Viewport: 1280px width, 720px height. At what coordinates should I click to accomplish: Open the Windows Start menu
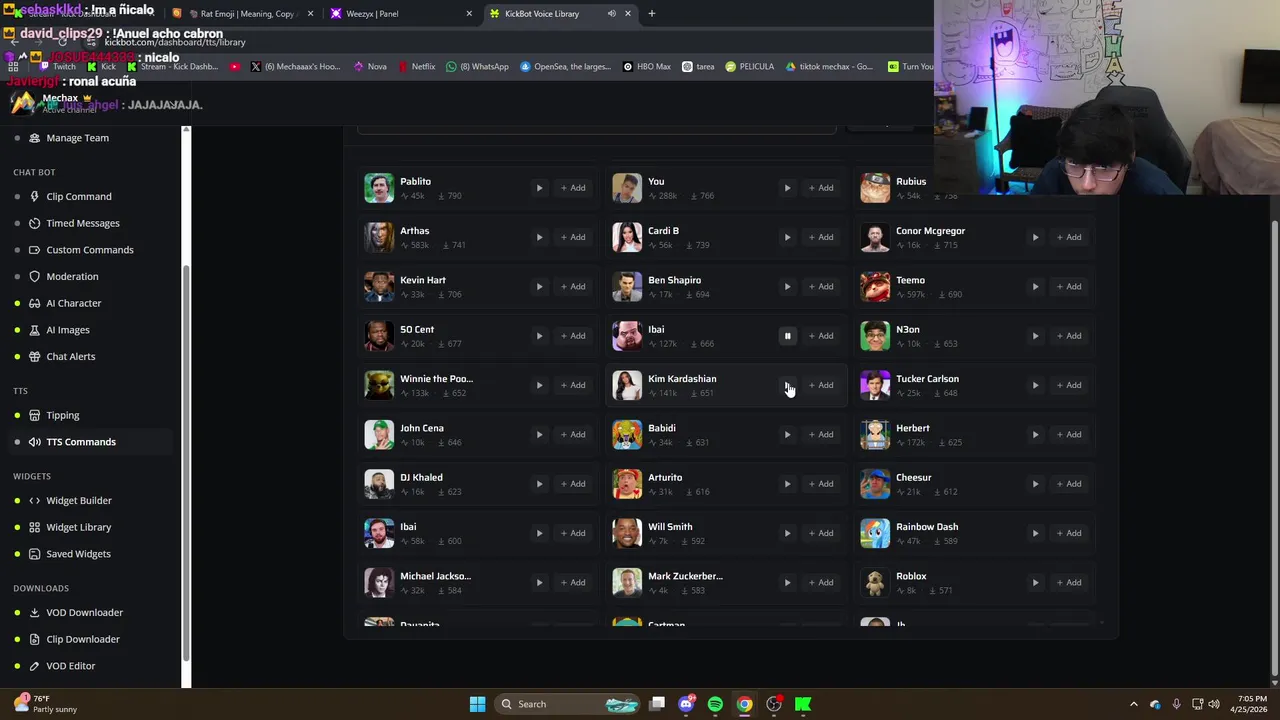click(x=477, y=704)
